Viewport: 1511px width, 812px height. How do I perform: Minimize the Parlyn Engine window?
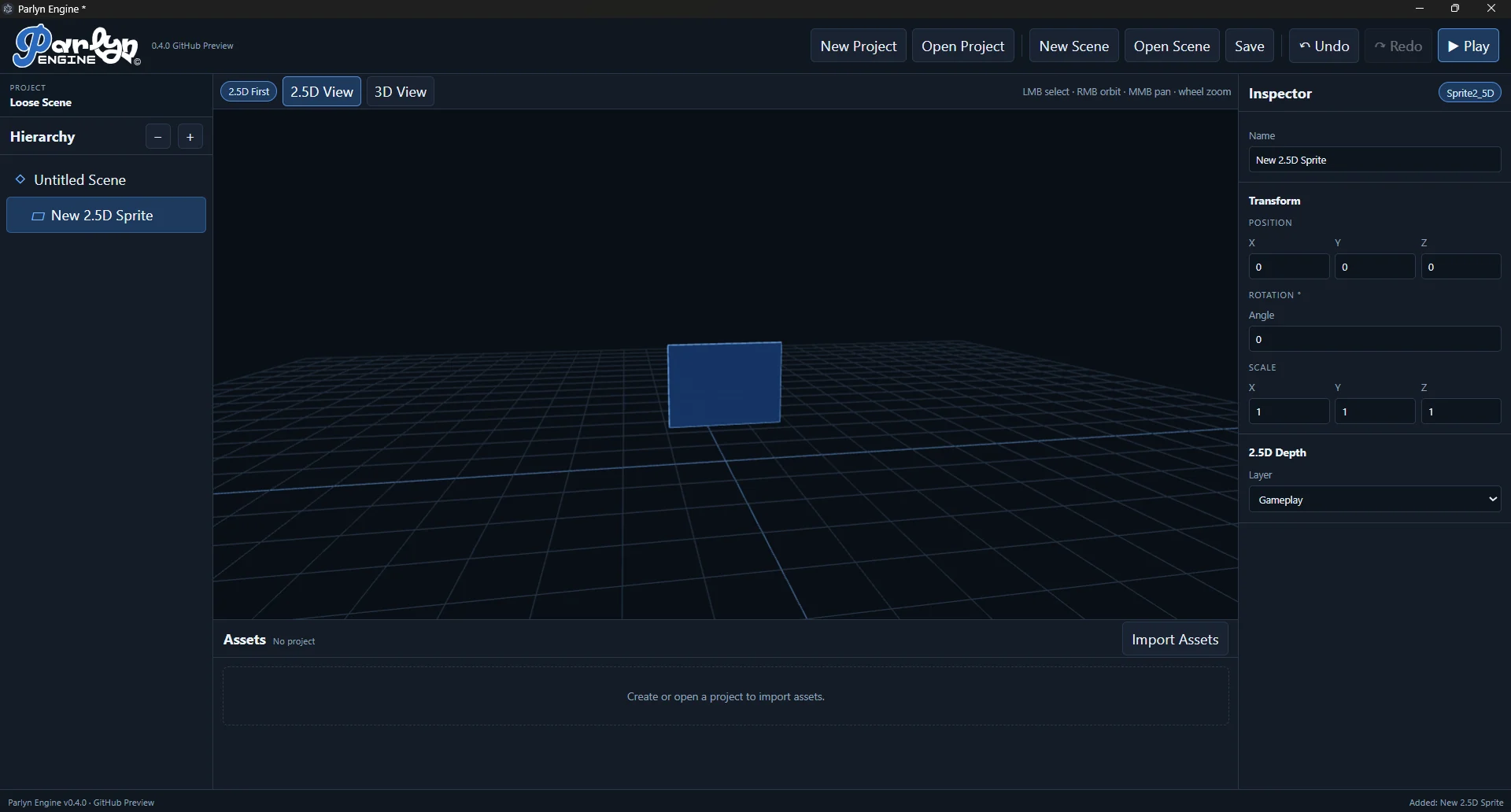coord(1420,9)
